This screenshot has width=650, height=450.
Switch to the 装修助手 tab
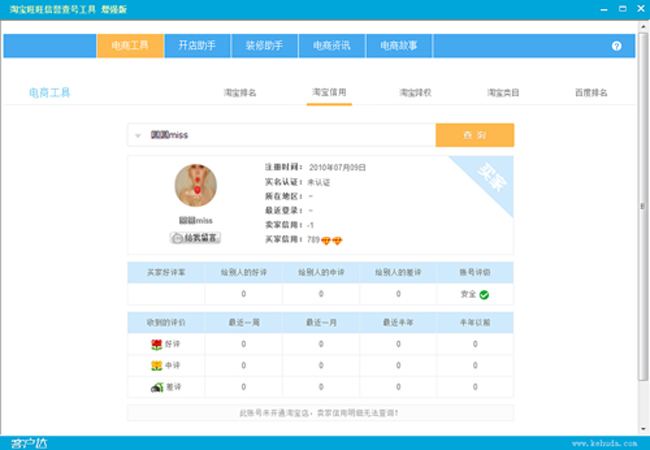(x=264, y=46)
